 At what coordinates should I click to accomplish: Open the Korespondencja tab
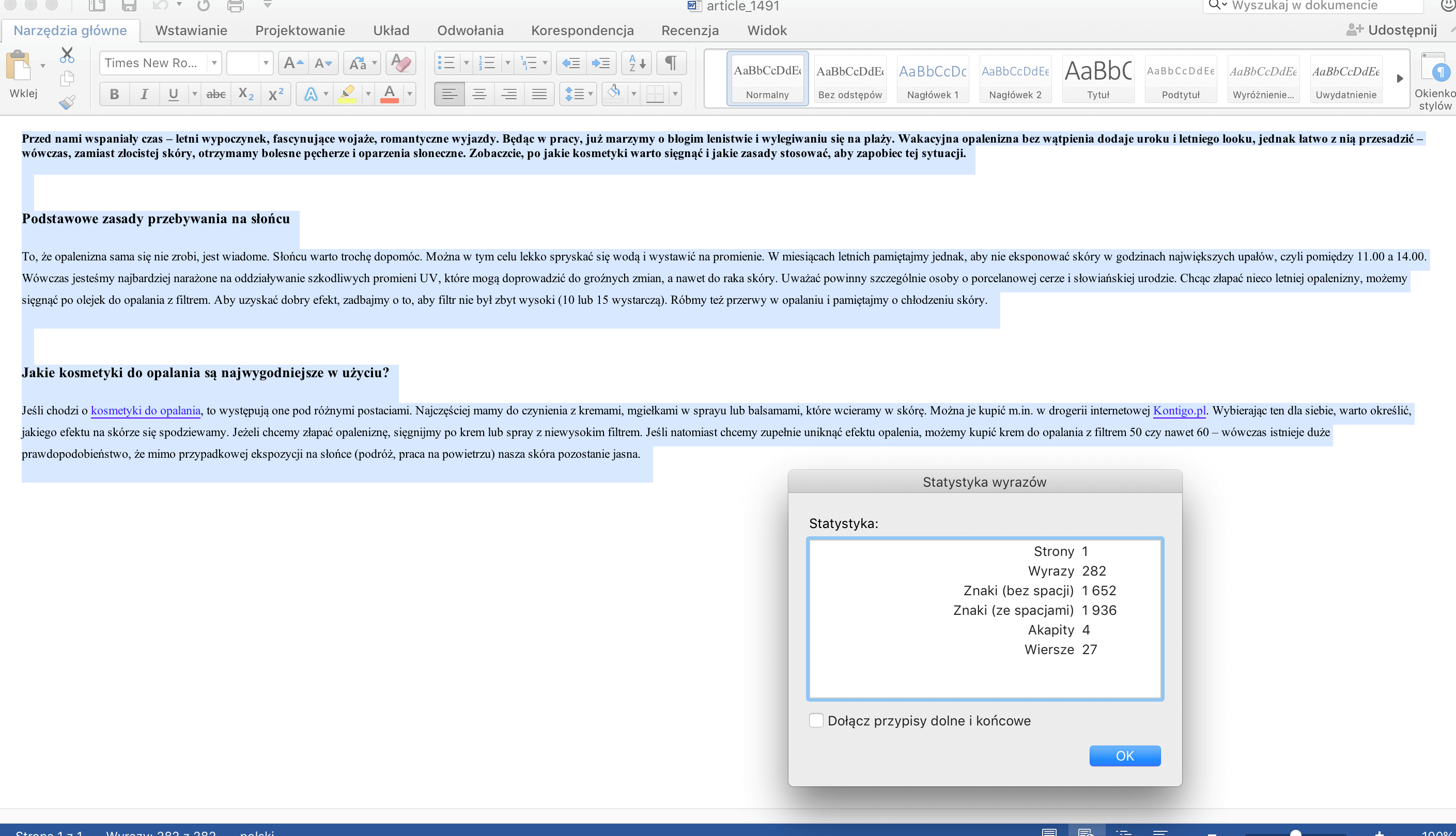pos(582,30)
